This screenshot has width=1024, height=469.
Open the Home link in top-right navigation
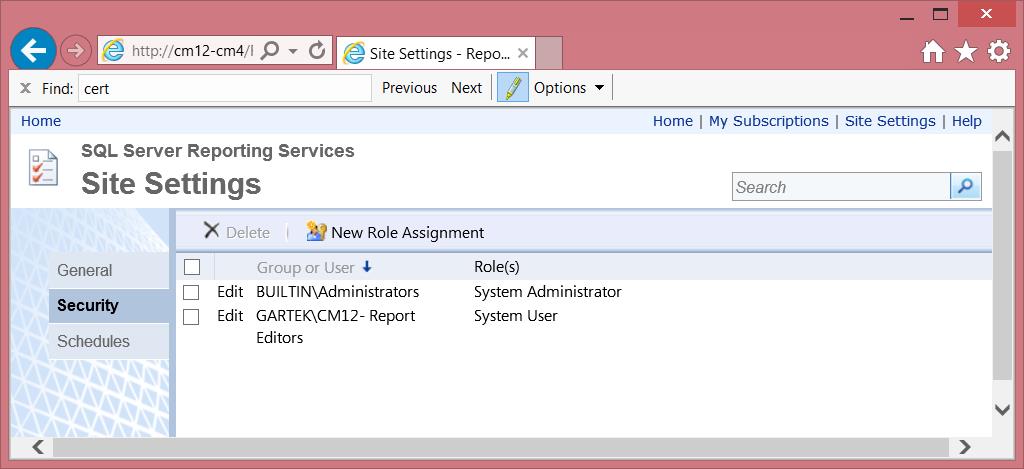(673, 121)
